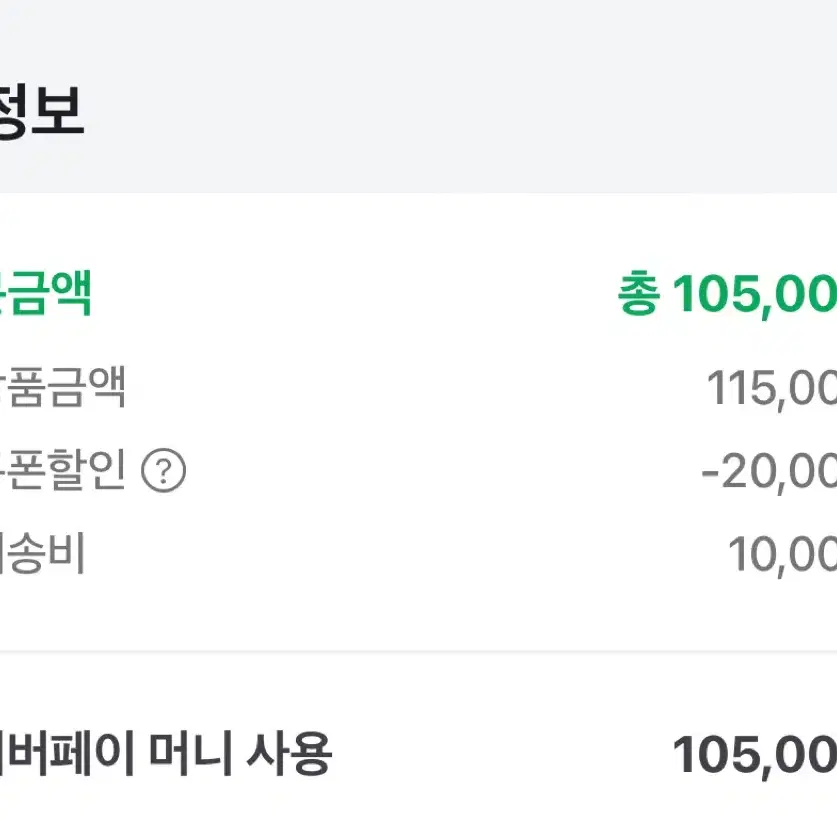Click the 상품금액 product price label

pyautogui.click(x=62, y=387)
